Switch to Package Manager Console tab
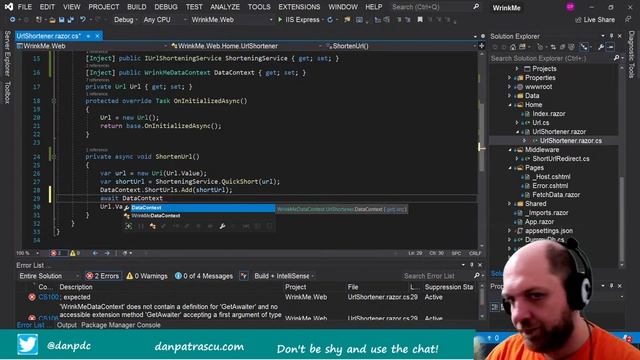The width and height of the screenshot is (640, 360). point(121,325)
